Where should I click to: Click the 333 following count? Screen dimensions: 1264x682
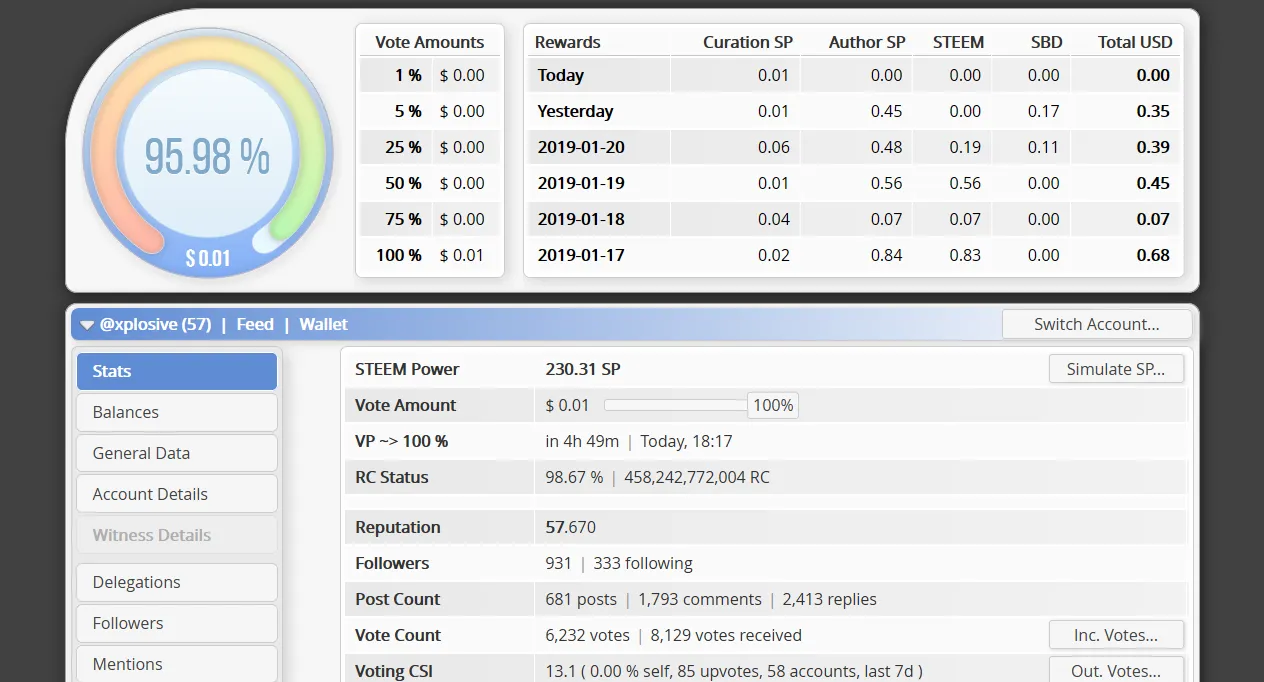[x=643, y=563]
